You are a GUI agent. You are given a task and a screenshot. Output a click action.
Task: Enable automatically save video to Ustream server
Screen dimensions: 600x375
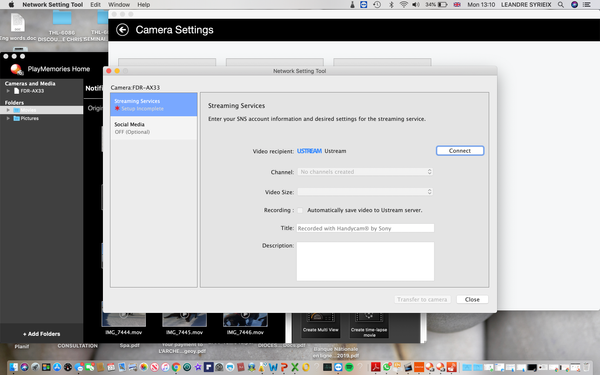(x=300, y=210)
